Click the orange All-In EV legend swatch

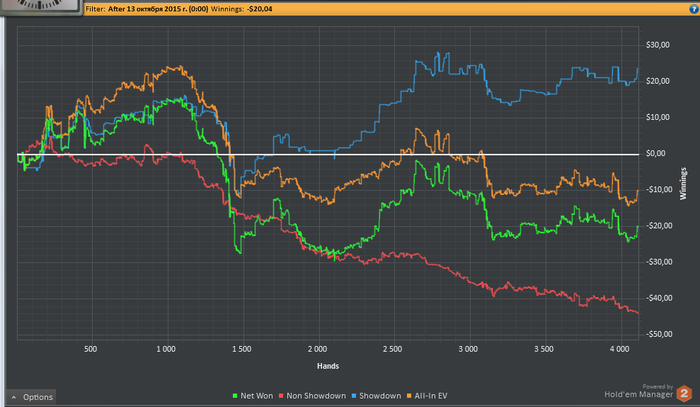[409, 396]
